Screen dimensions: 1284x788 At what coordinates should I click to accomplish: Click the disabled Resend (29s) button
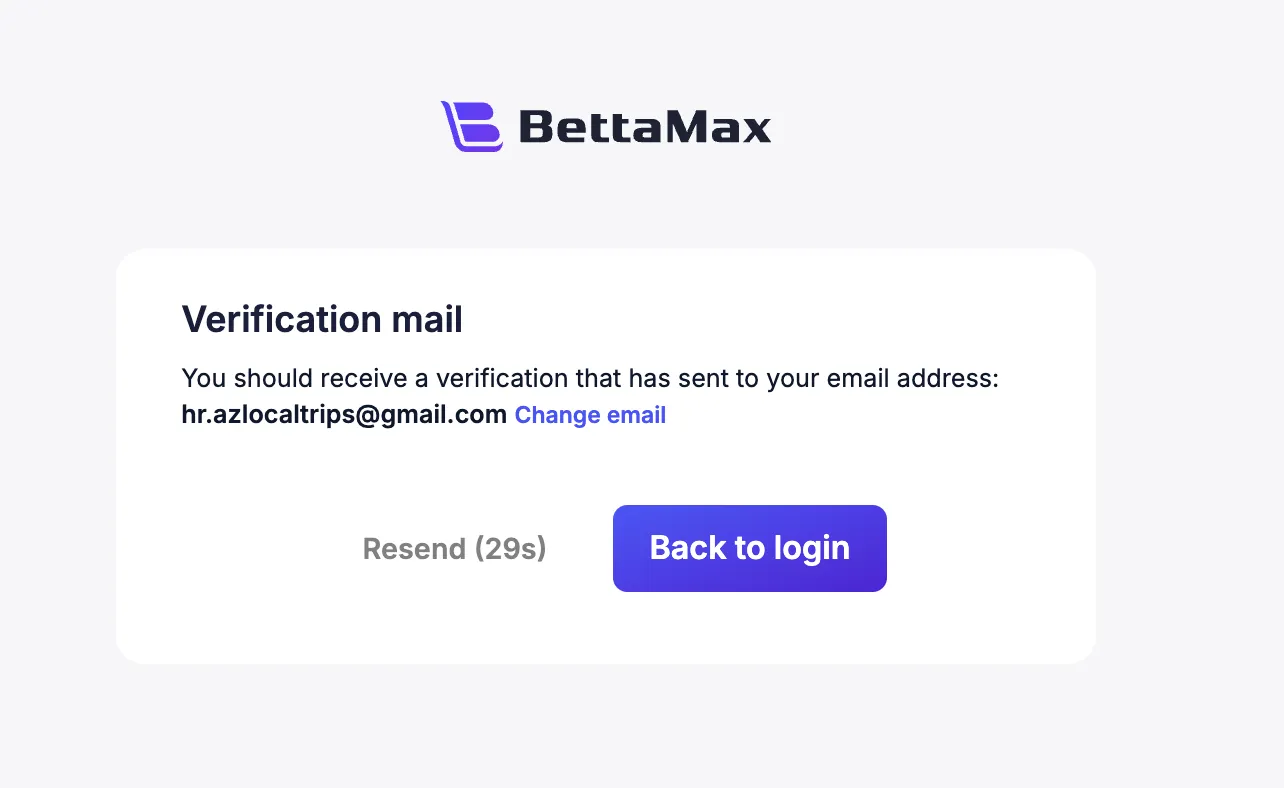(454, 549)
